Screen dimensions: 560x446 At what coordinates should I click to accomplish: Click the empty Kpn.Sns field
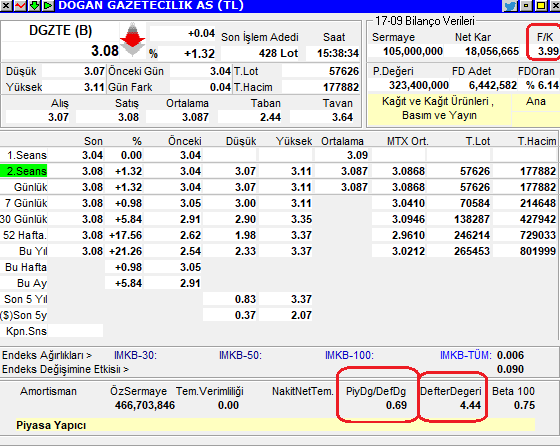pos(75,331)
